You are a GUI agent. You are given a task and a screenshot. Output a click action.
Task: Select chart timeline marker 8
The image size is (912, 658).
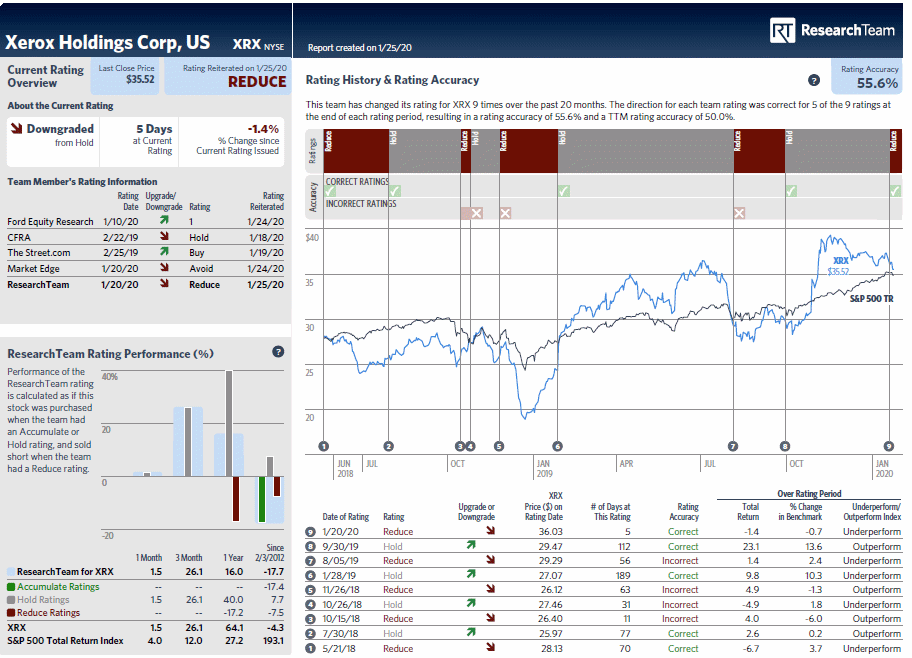point(785,446)
